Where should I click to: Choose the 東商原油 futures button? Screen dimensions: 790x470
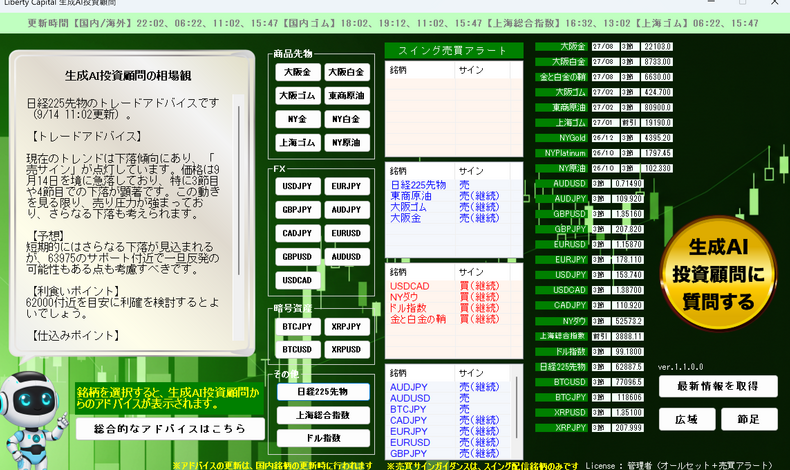(347, 96)
